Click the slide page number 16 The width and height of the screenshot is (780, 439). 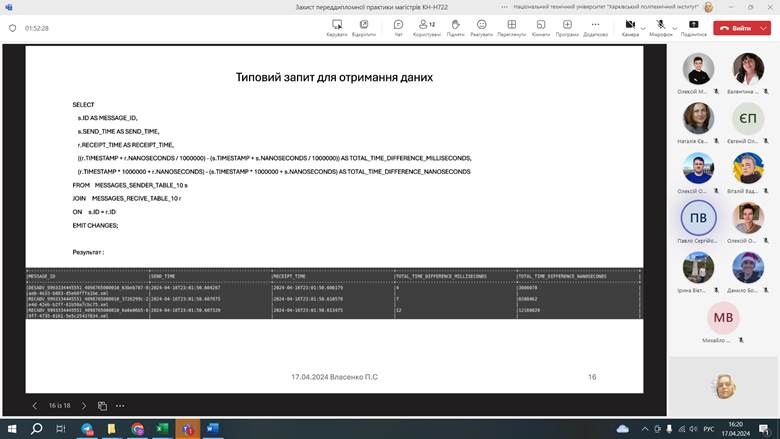[x=592, y=377]
